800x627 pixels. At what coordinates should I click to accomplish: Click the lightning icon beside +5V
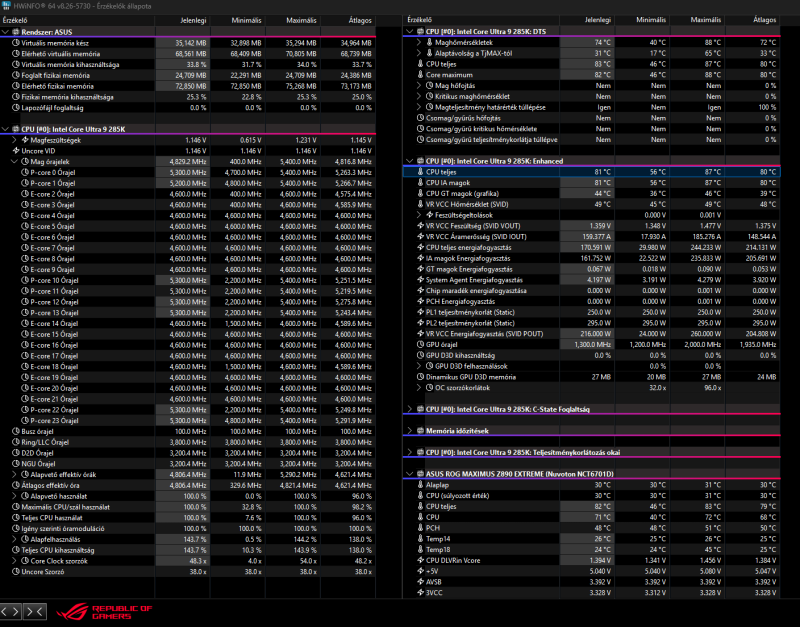tap(420, 571)
